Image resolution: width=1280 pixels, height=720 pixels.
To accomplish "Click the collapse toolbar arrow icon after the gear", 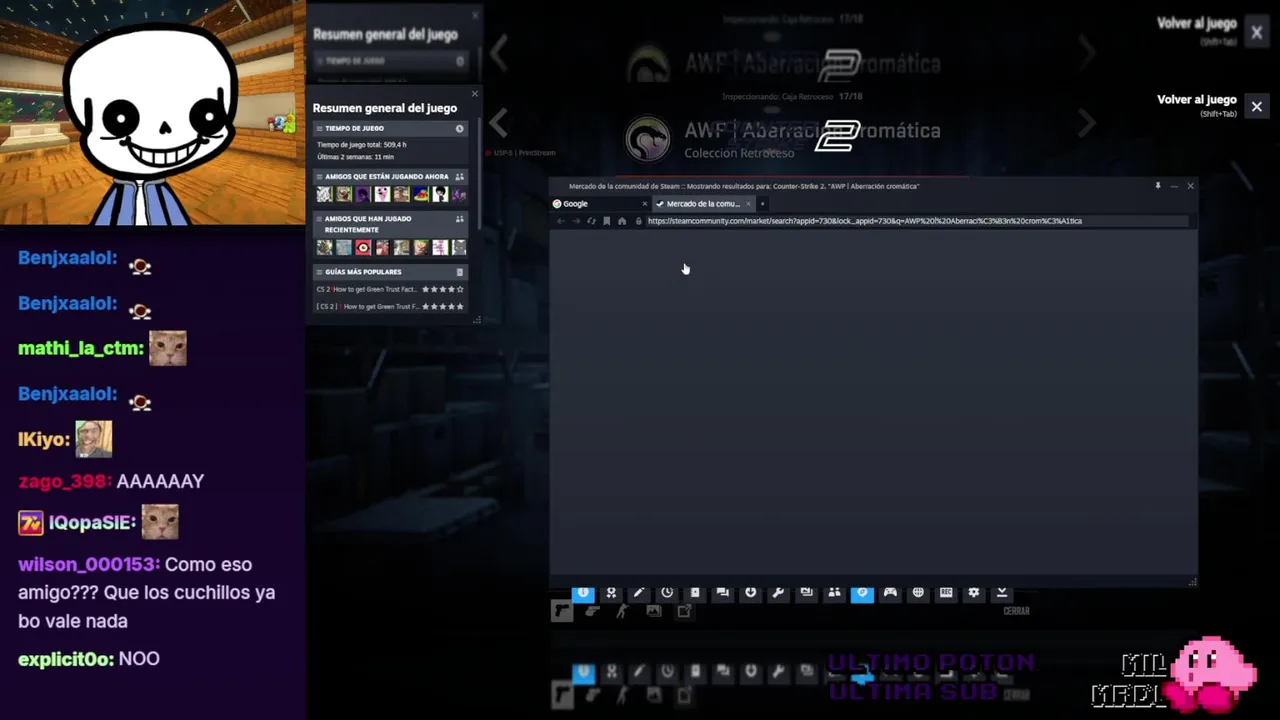I will coord(1001,593).
